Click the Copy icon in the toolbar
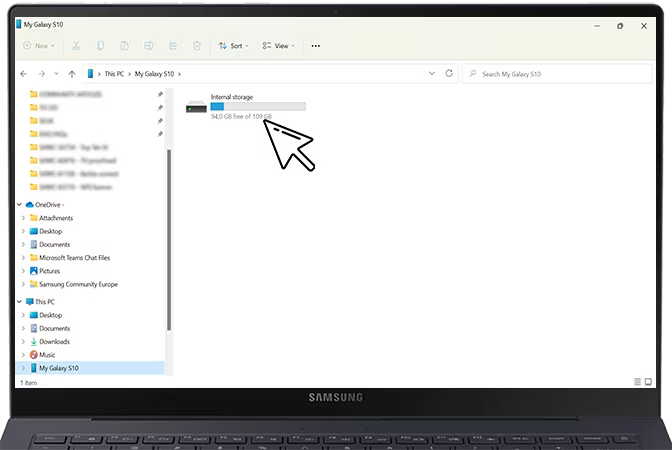This screenshot has width=672, height=450. click(x=100, y=45)
